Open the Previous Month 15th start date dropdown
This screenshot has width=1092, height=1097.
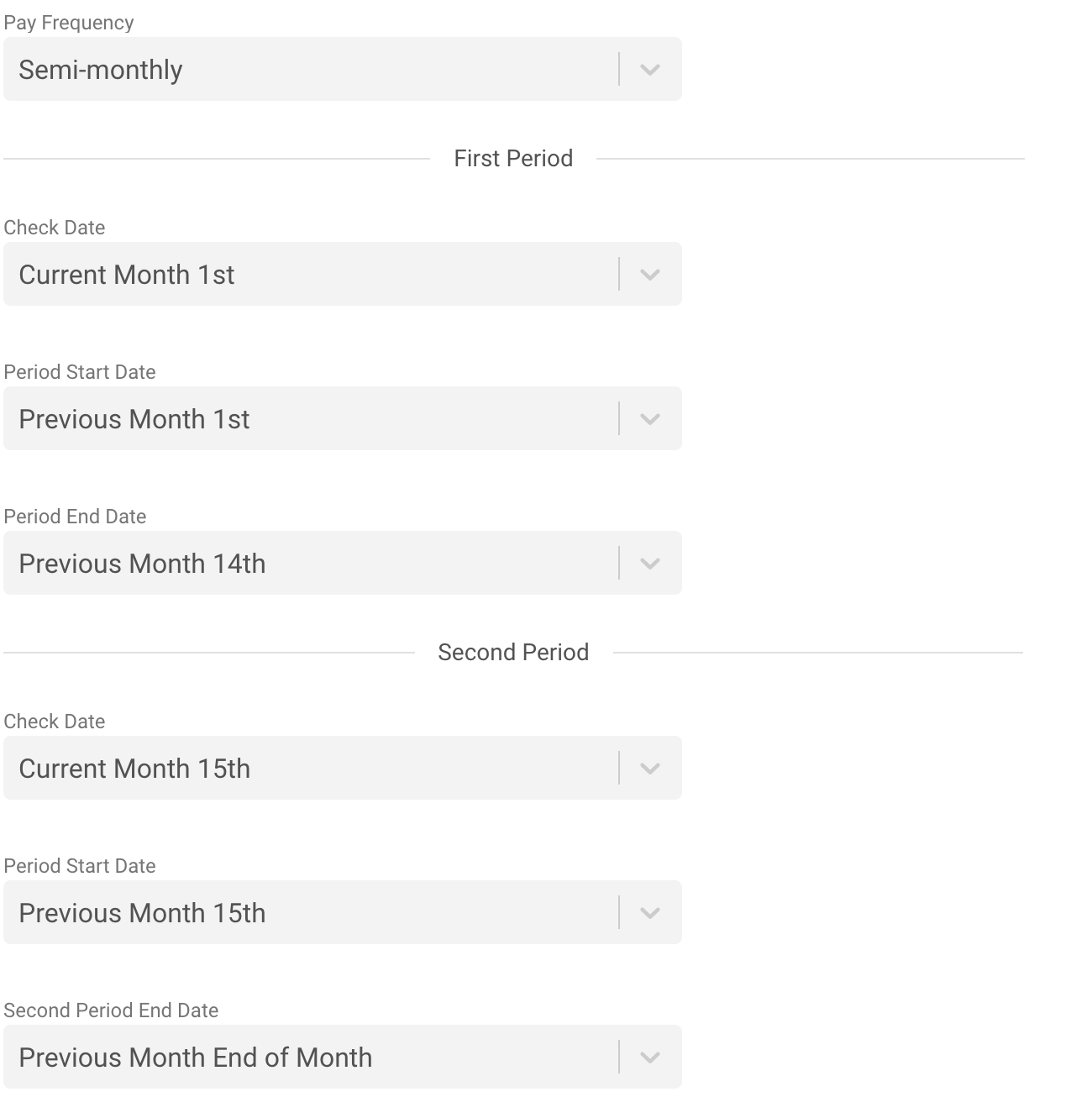click(311, 913)
